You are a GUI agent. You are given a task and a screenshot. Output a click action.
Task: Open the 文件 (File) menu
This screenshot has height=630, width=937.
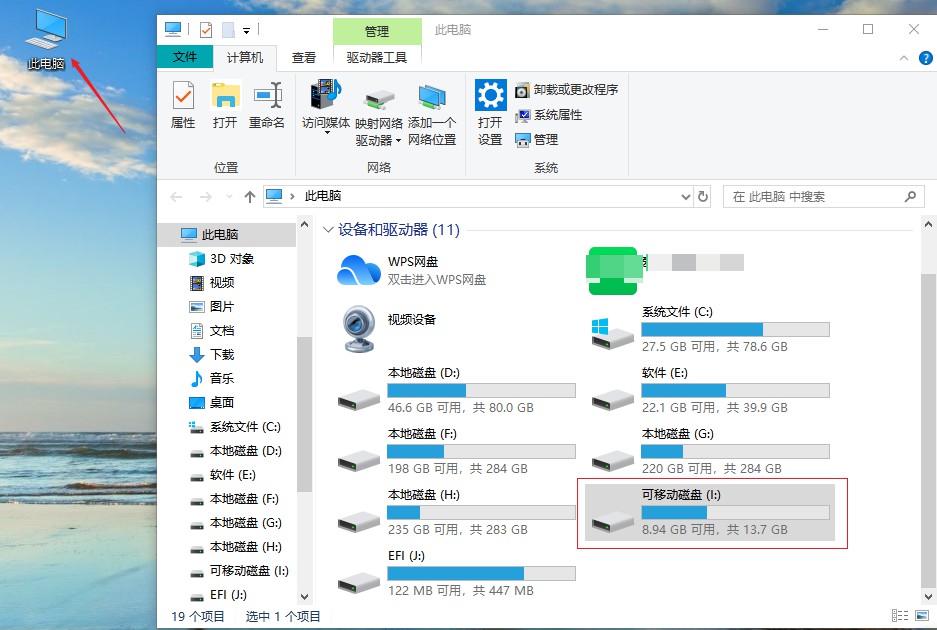(x=185, y=57)
